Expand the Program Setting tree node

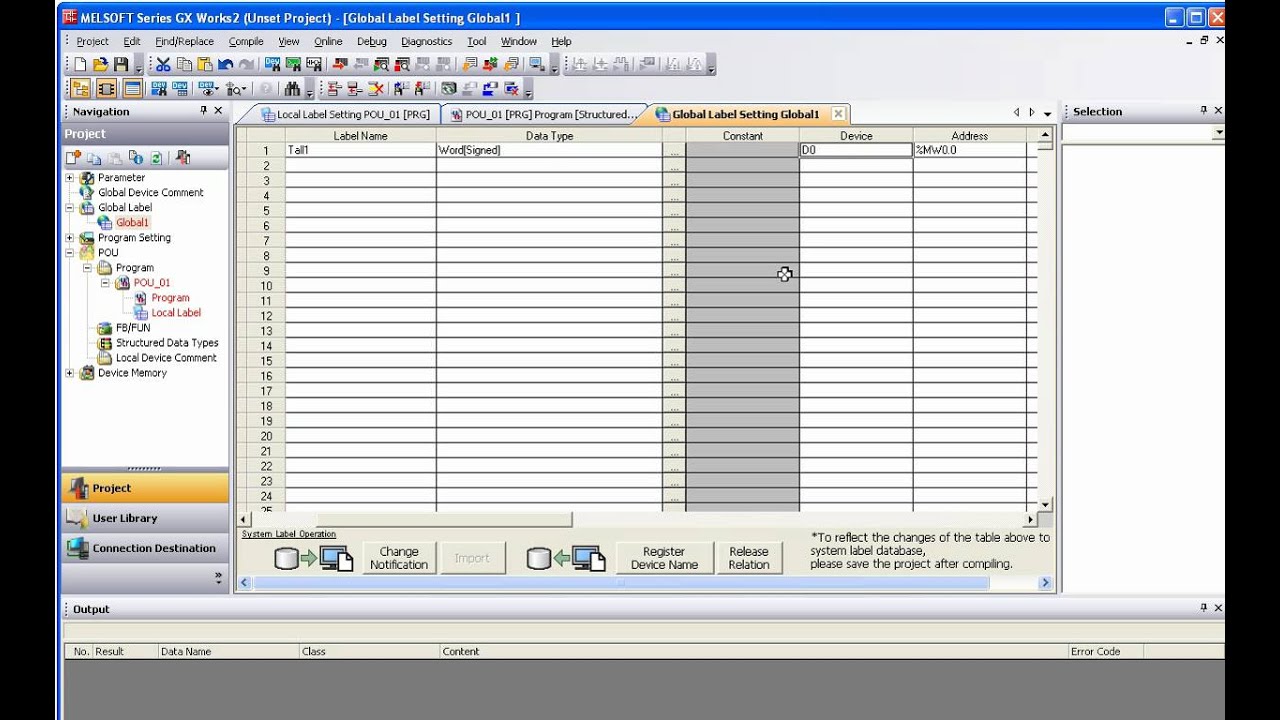click(70, 238)
